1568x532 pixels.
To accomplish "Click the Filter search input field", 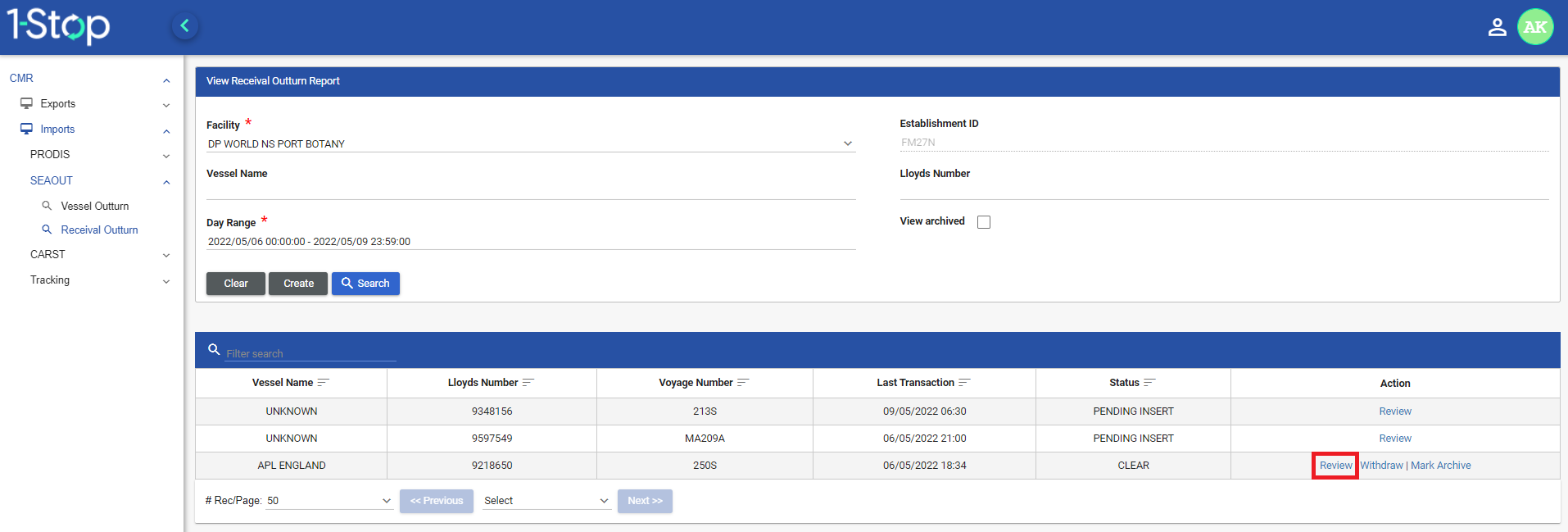I will tap(310, 353).
